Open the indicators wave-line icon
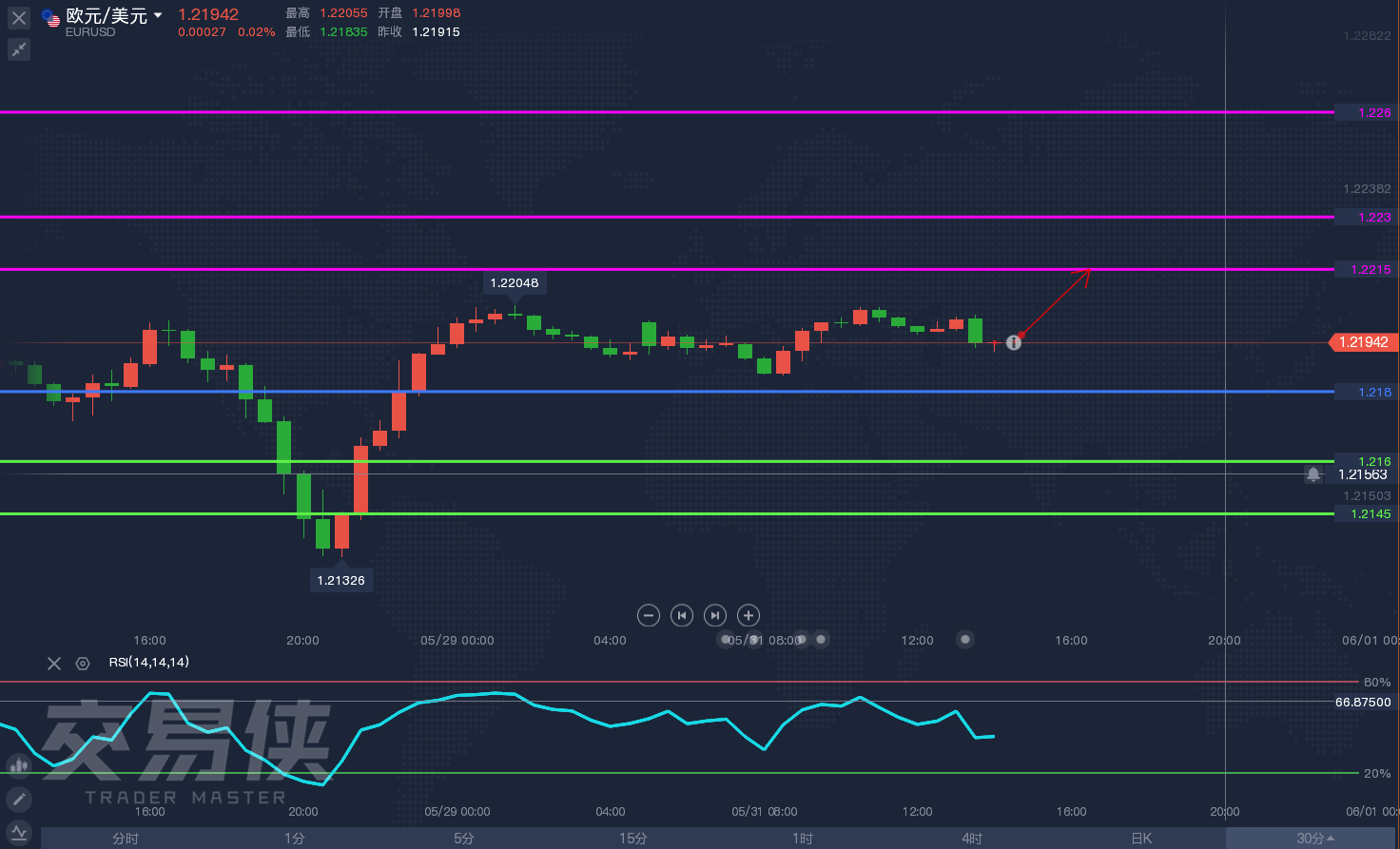 click(19, 833)
